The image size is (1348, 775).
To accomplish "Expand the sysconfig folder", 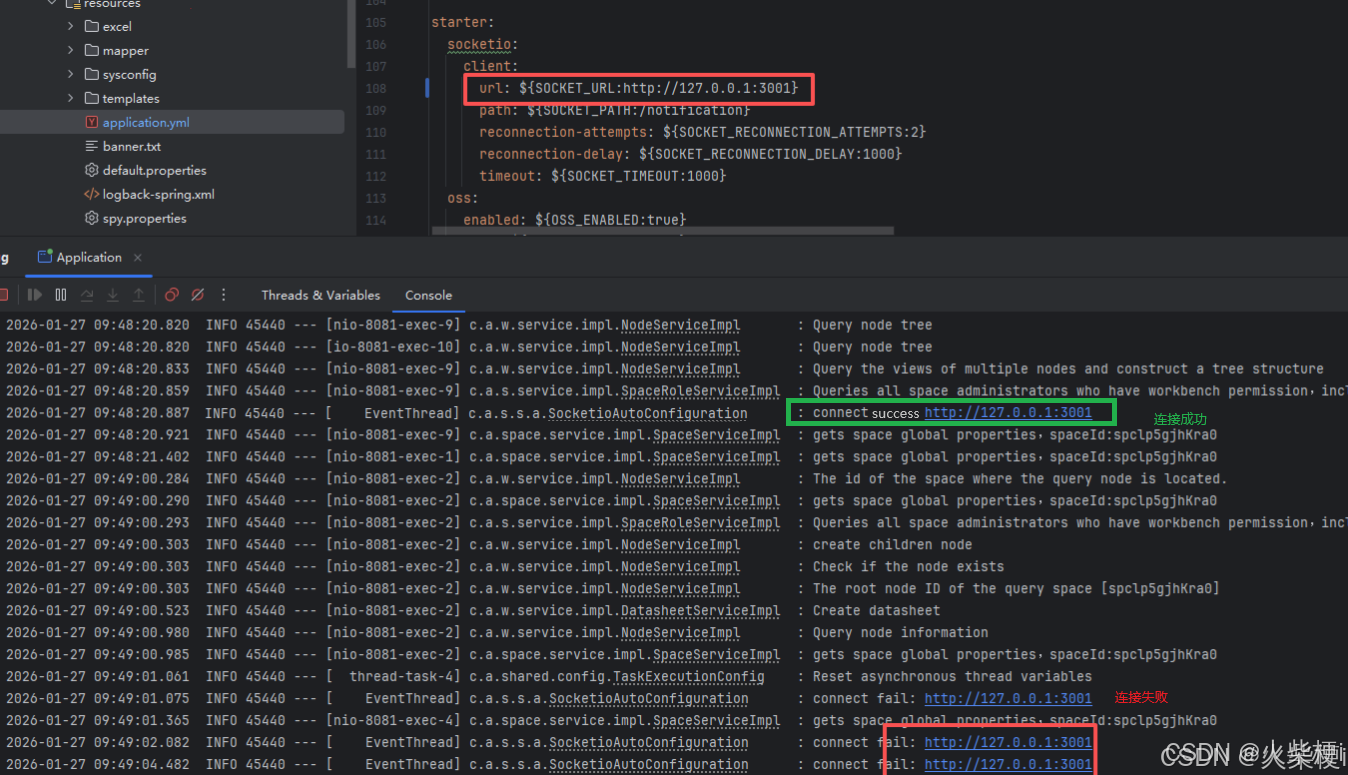I will 70,74.
